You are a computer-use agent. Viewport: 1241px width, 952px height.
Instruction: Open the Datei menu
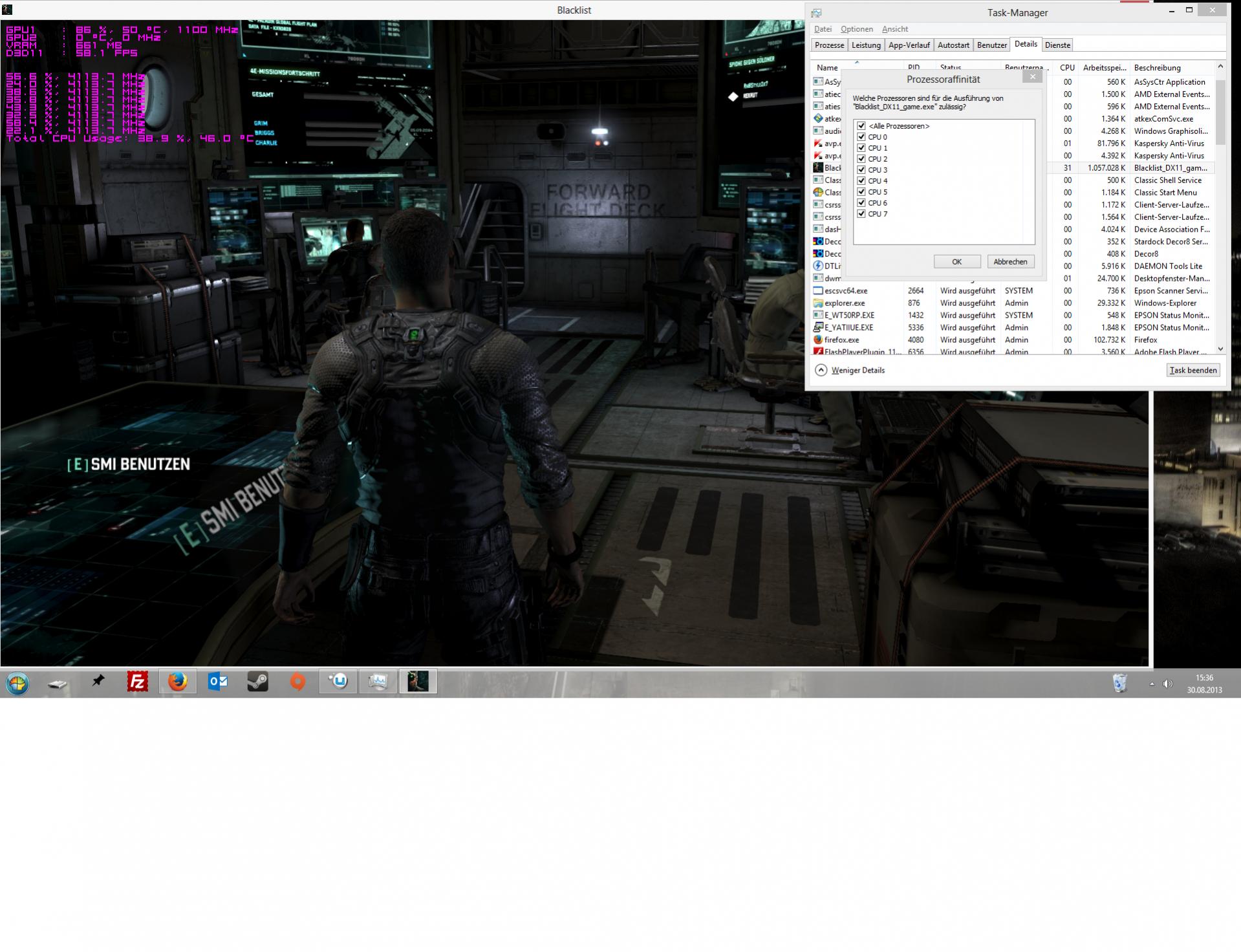(823, 29)
